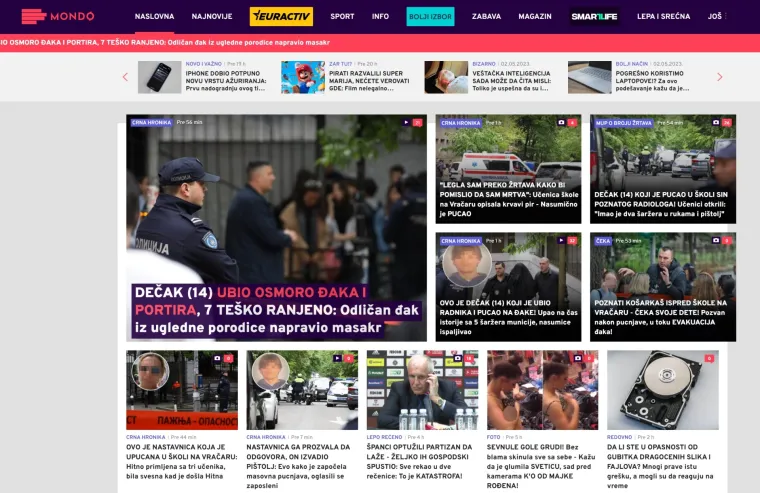Image resolution: width=760 pixels, height=493 pixels.
Task: Open 'Ovo je nastavnica koja je upucana' headline
Action: point(182,461)
